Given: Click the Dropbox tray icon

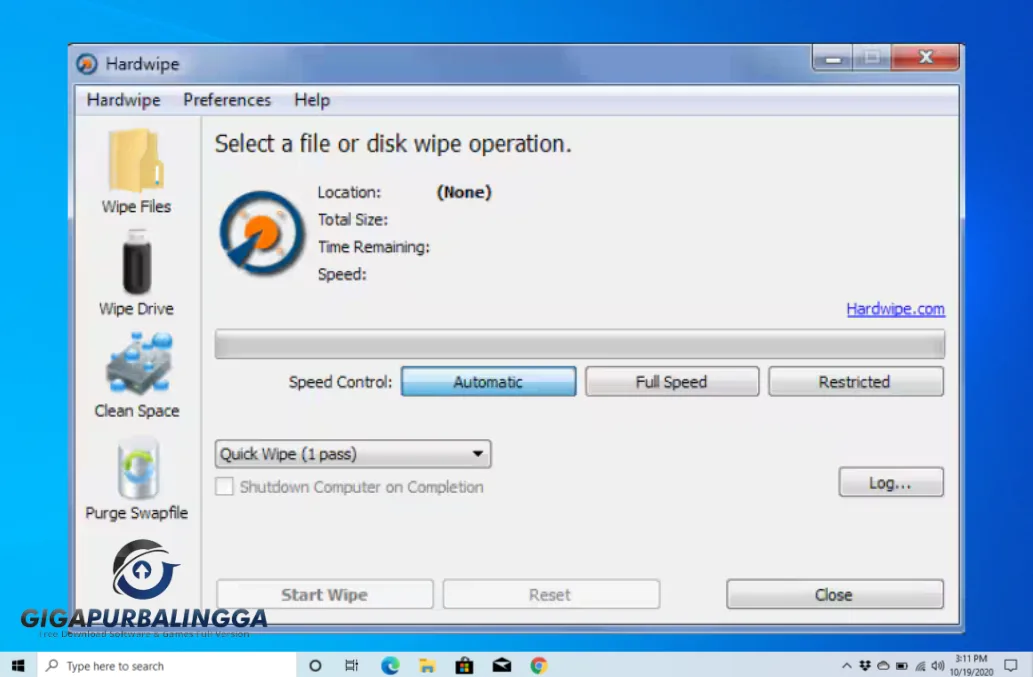Looking at the screenshot, I should pyautogui.click(x=865, y=666).
